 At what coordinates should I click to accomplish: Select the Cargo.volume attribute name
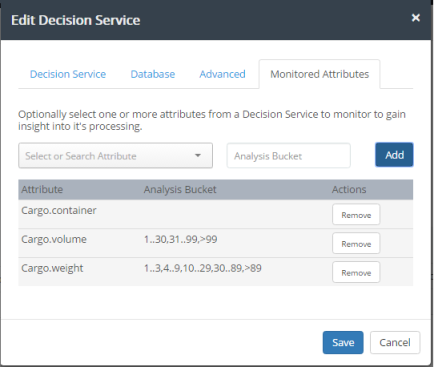54,239
